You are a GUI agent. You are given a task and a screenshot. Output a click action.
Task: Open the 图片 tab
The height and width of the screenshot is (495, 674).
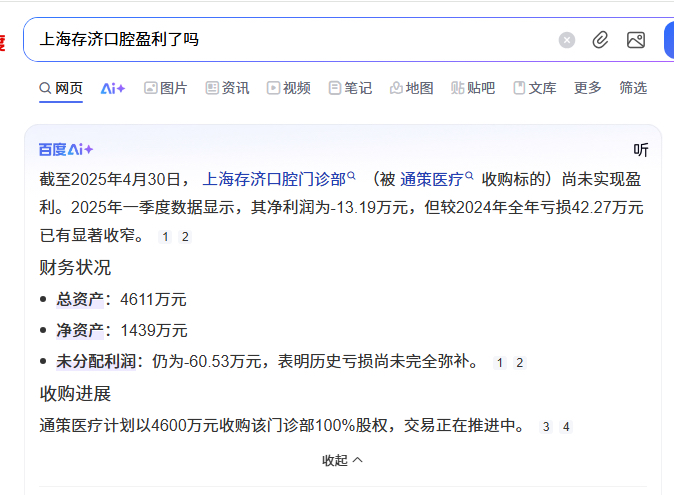tap(165, 88)
